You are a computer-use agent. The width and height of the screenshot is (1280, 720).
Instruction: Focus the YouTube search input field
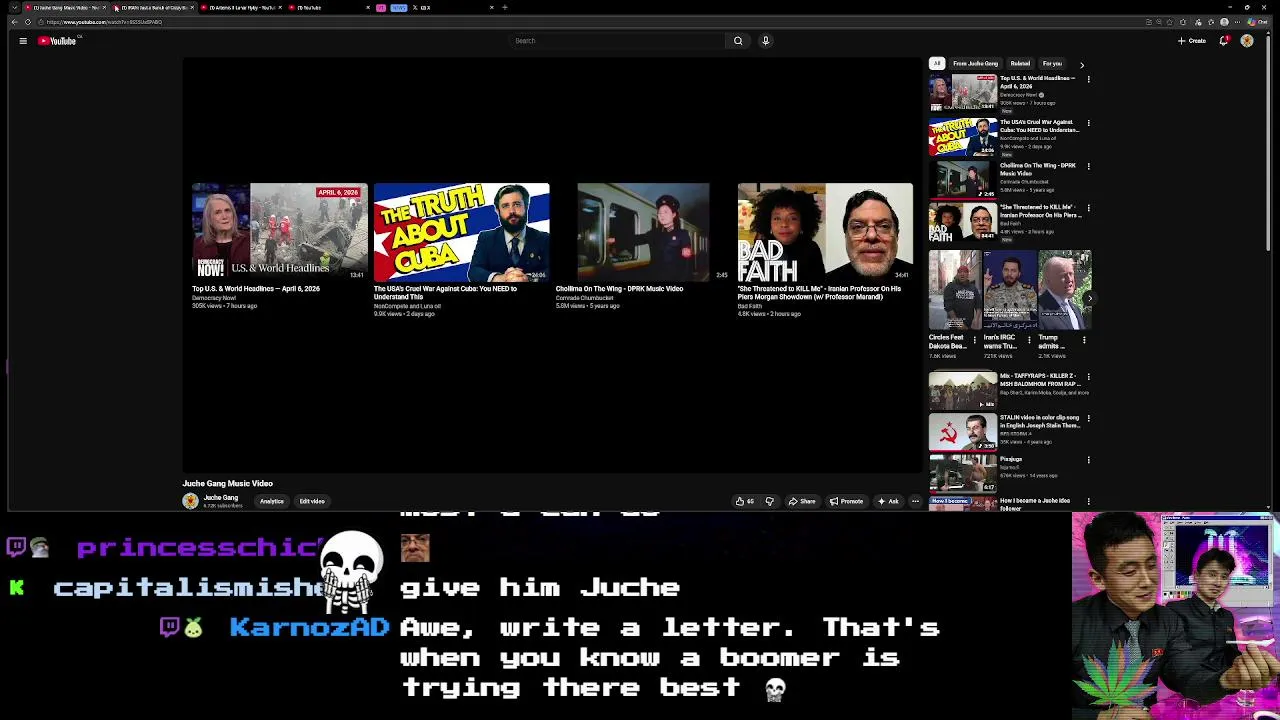point(617,41)
